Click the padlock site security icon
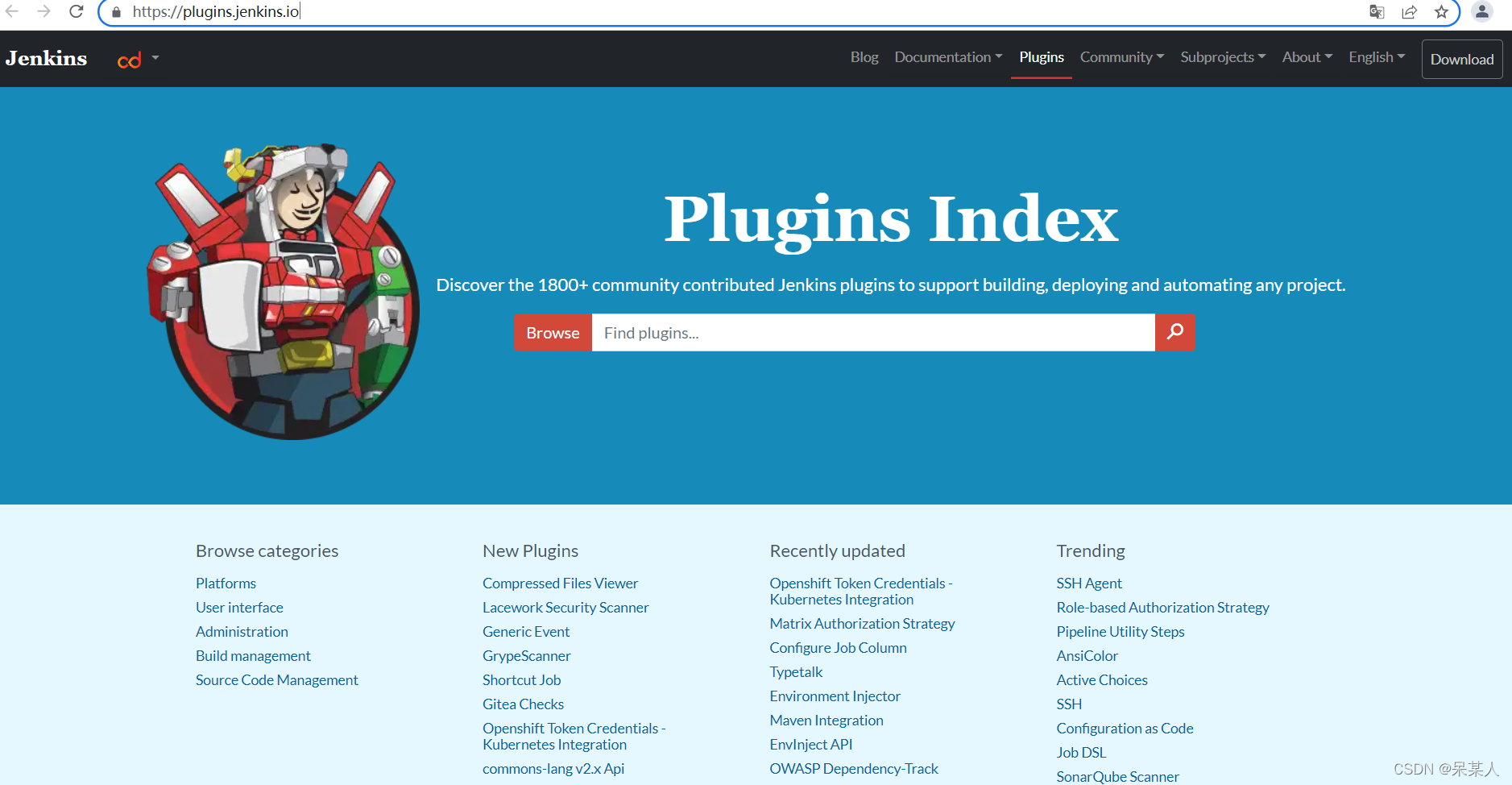 tap(116, 12)
